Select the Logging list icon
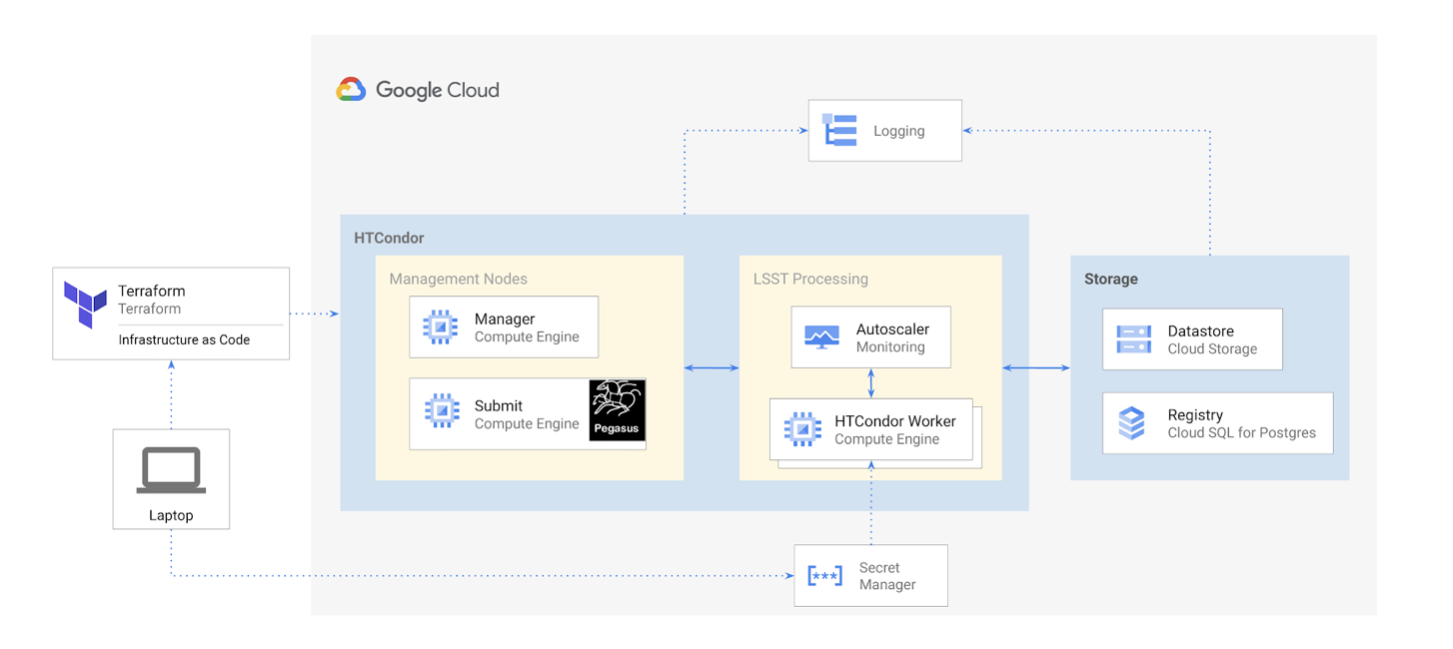The height and width of the screenshot is (649, 1453). [x=840, y=131]
